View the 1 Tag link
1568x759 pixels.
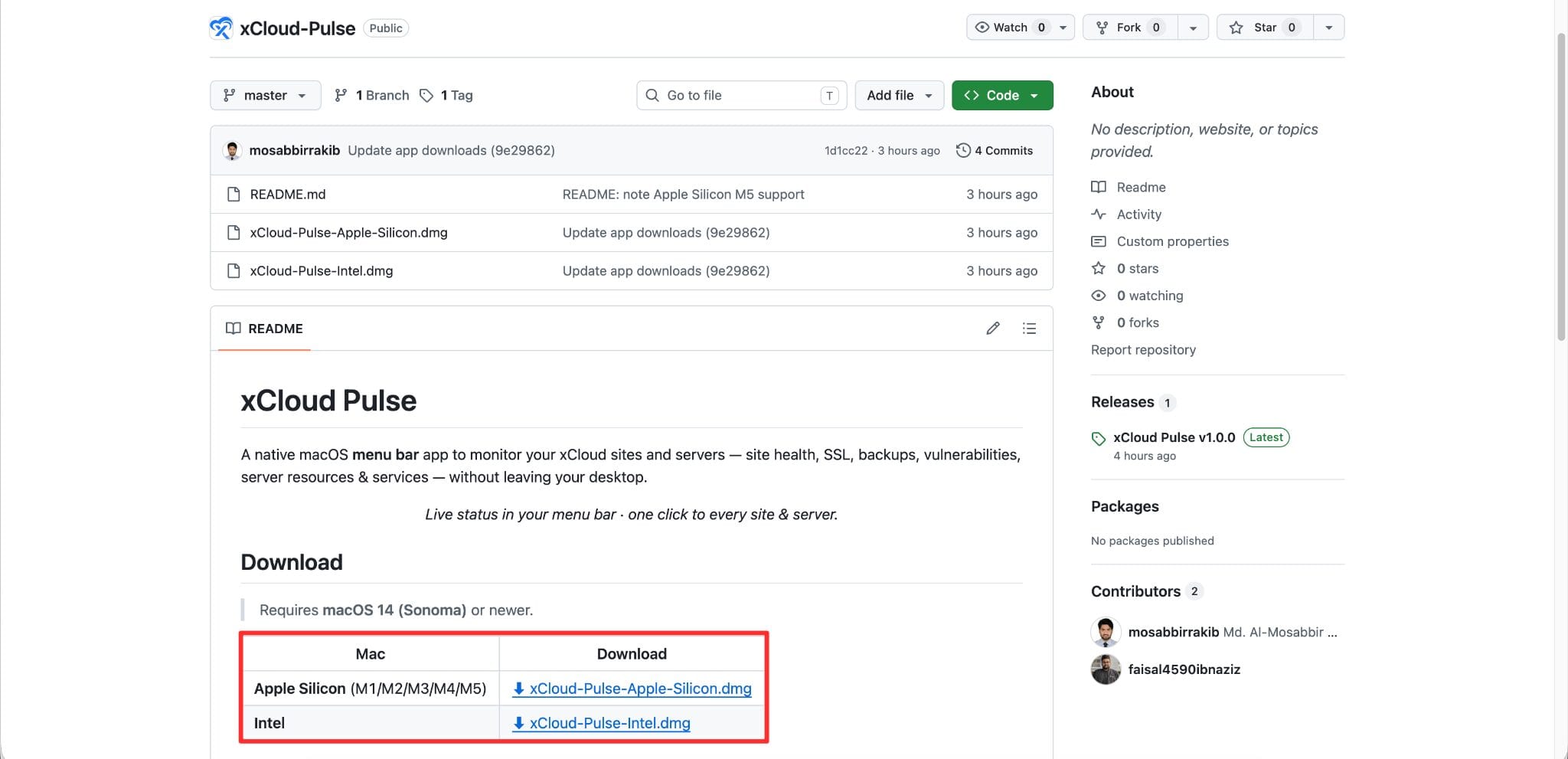pyautogui.click(x=446, y=95)
